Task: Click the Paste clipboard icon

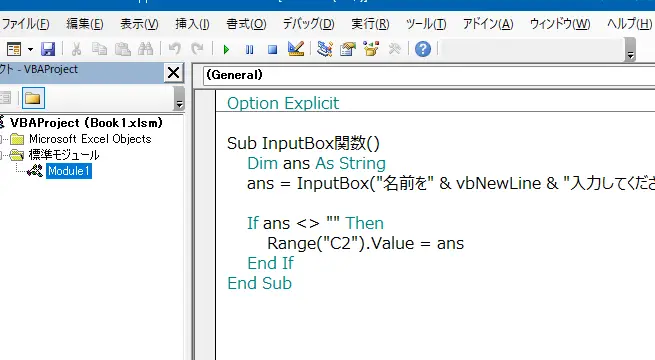Action: pos(122,49)
